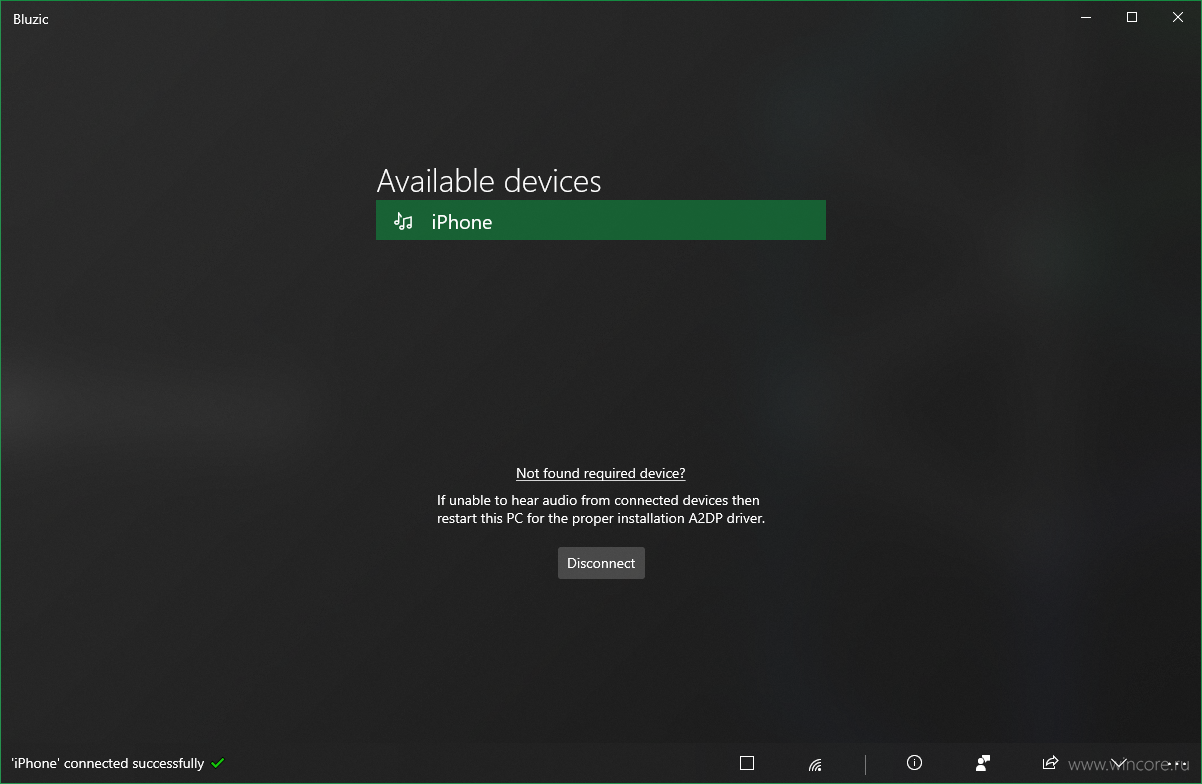Viewport: 1202px width, 784px height.
Task: Click the share icon in bottom bar
Action: point(1050,763)
